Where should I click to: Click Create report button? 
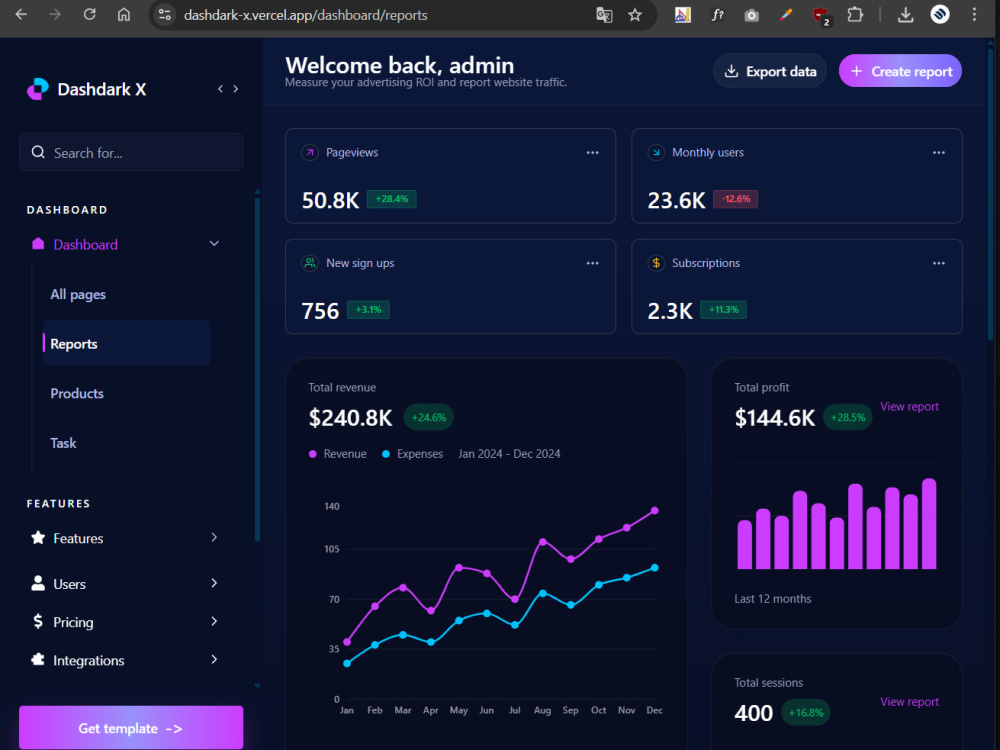tap(900, 71)
